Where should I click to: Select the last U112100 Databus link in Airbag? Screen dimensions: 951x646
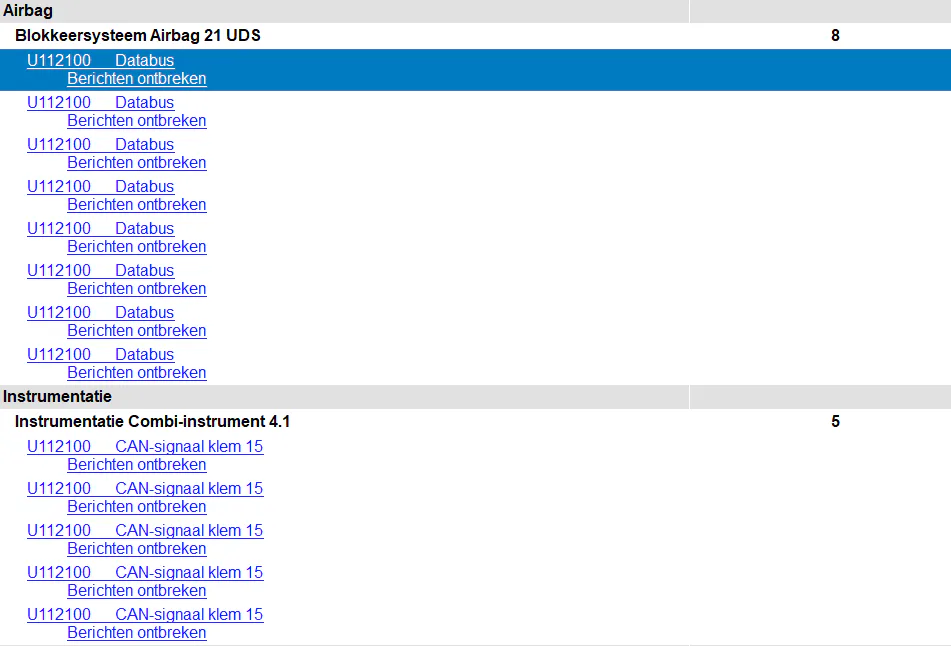(100, 355)
